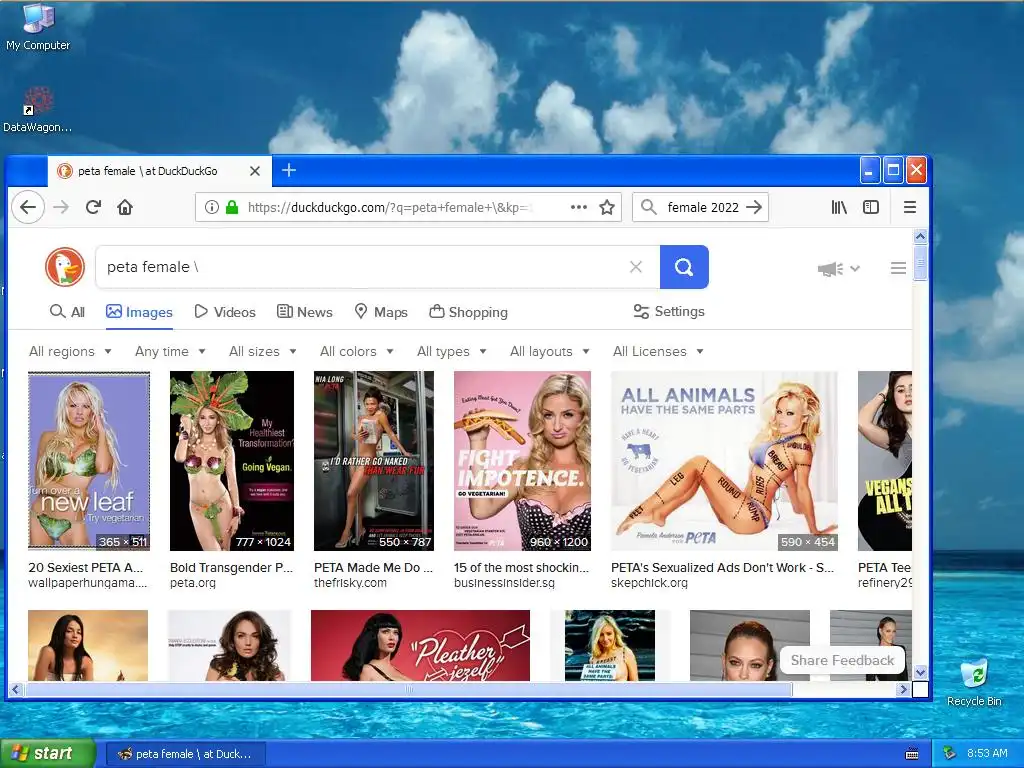
Task: Toggle the browser sidebar icon
Action: point(871,208)
